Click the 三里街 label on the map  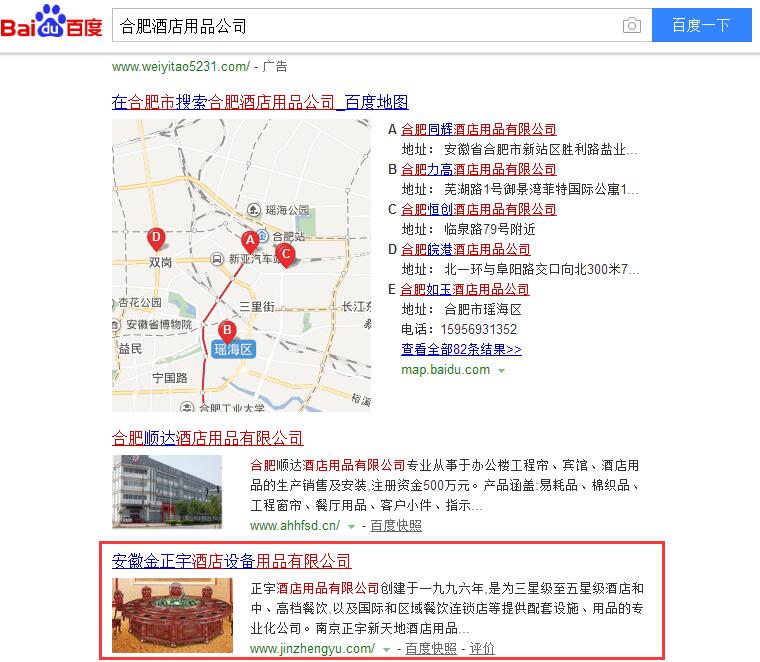(257, 307)
